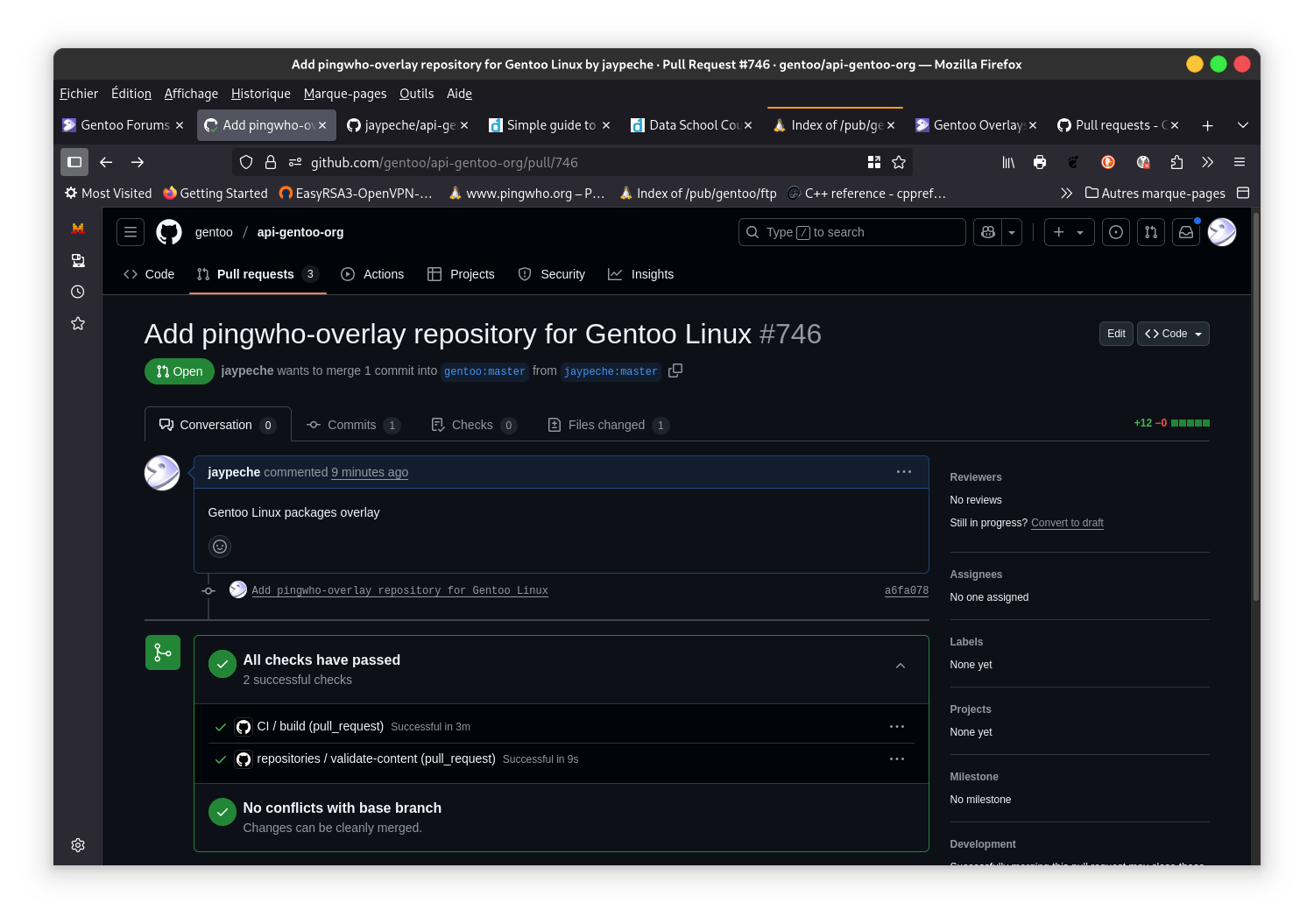Image resolution: width=1314 pixels, height=924 pixels.
Task: Open the Insights repository tab
Action: 641,274
